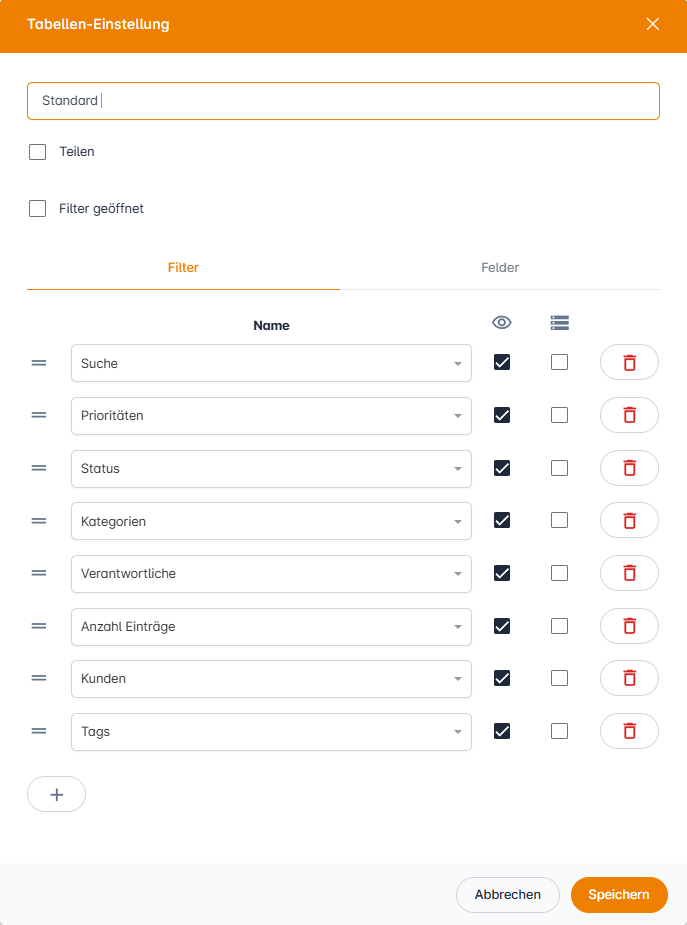Delete the Tags filter row
The width and height of the screenshot is (687, 925).
[629, 731]
